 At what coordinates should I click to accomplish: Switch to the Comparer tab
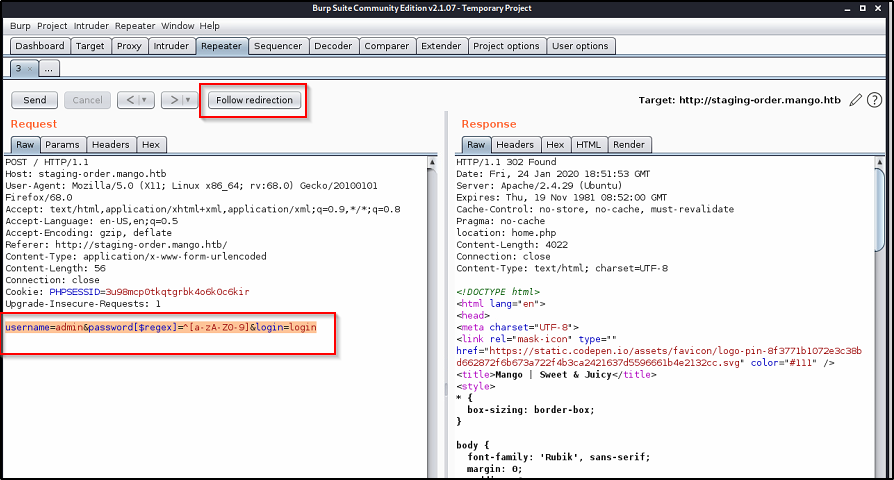pos(387,46)
